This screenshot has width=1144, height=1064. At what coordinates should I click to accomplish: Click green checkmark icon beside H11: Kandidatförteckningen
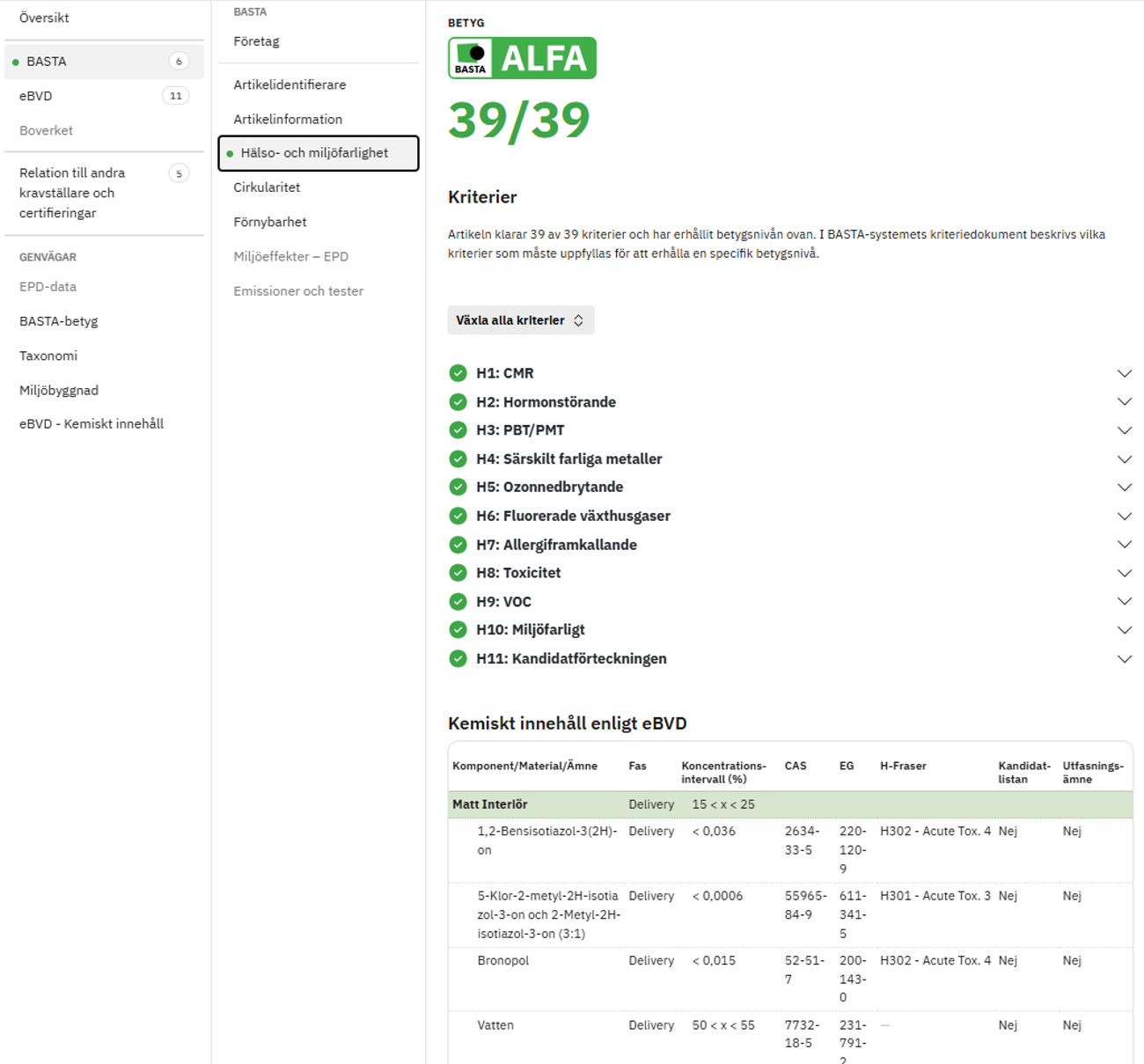pyautogui.click(x=458, y=659)
